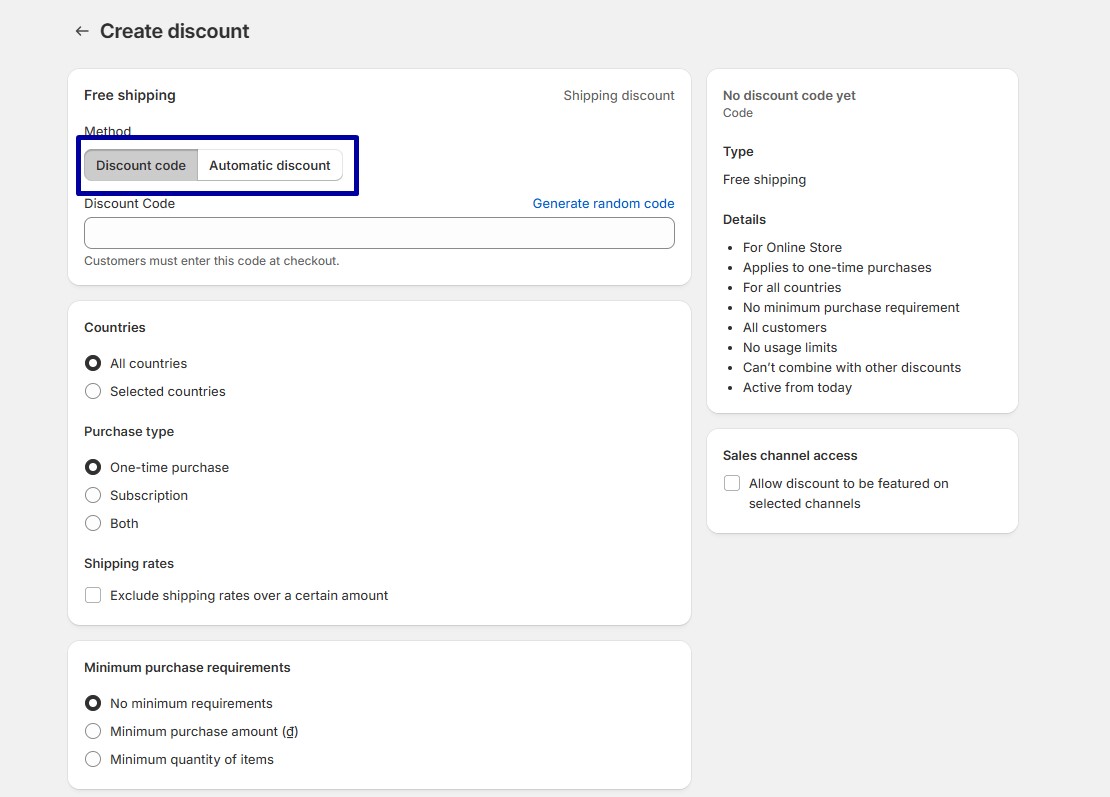The width and height of the screenshot is (1110, 797).
Task: Click the Shipping discount label
Action: 619,96
